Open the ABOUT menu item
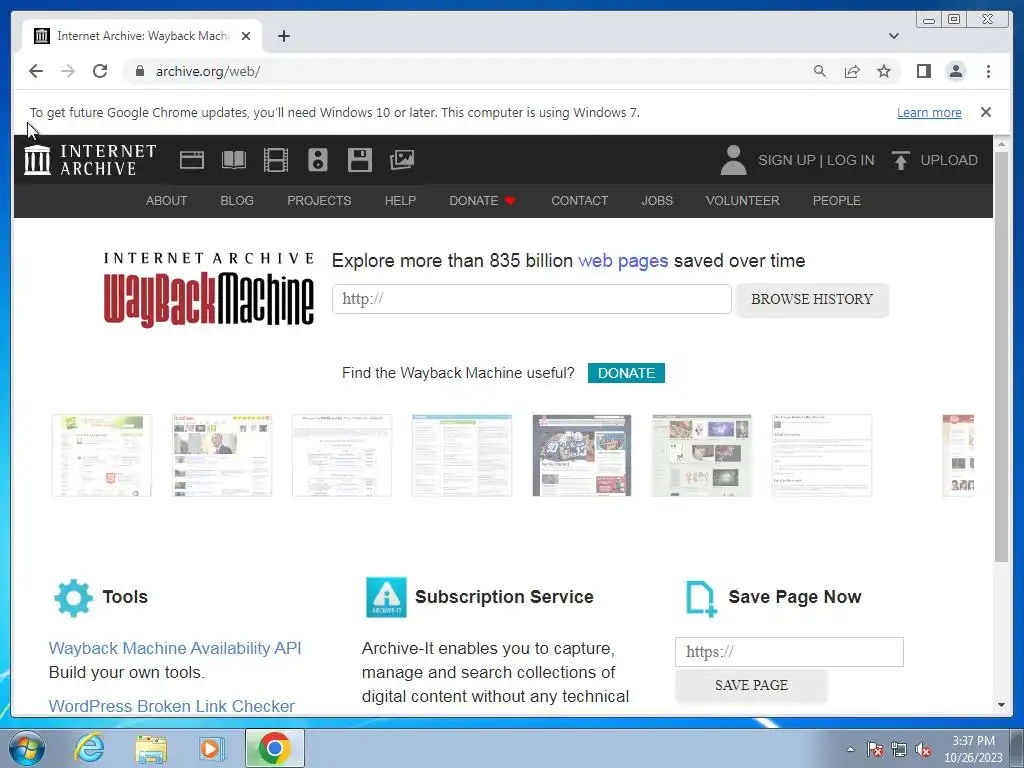This screenshot has height=768, width=1024. click(x=167, y=200)
